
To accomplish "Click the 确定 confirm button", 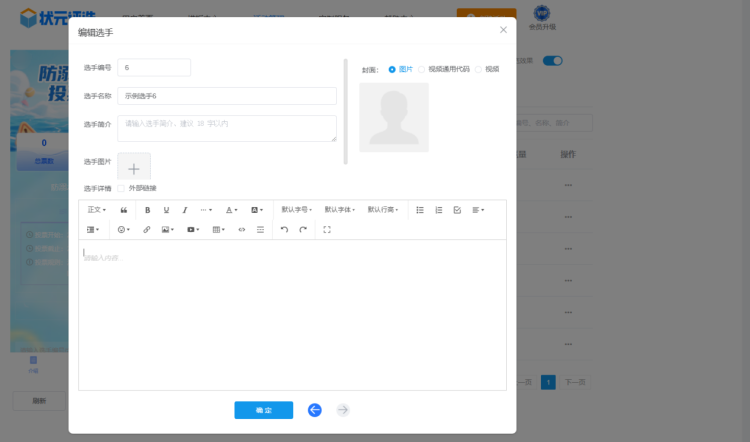I will 263,410.
